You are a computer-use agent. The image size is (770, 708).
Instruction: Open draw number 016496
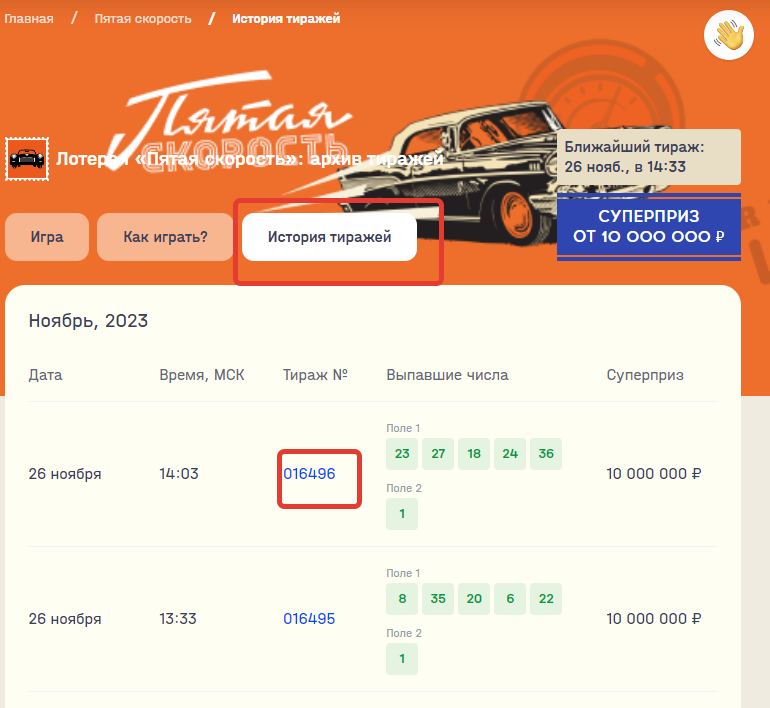coord(309,474)
